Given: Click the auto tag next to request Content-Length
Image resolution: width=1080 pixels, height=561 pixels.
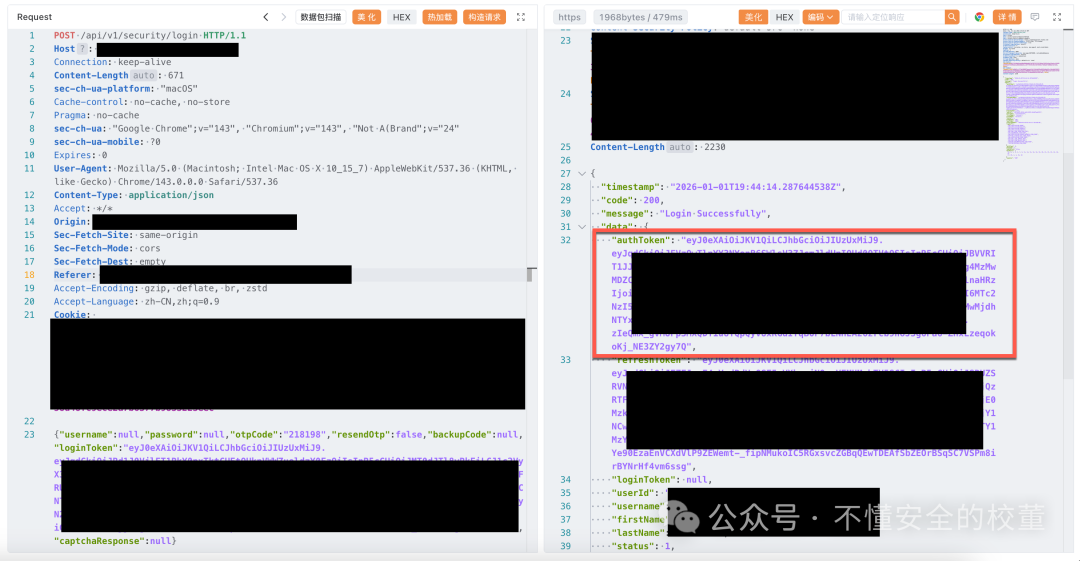Looking at the screenshot, I should coord(144,76).
